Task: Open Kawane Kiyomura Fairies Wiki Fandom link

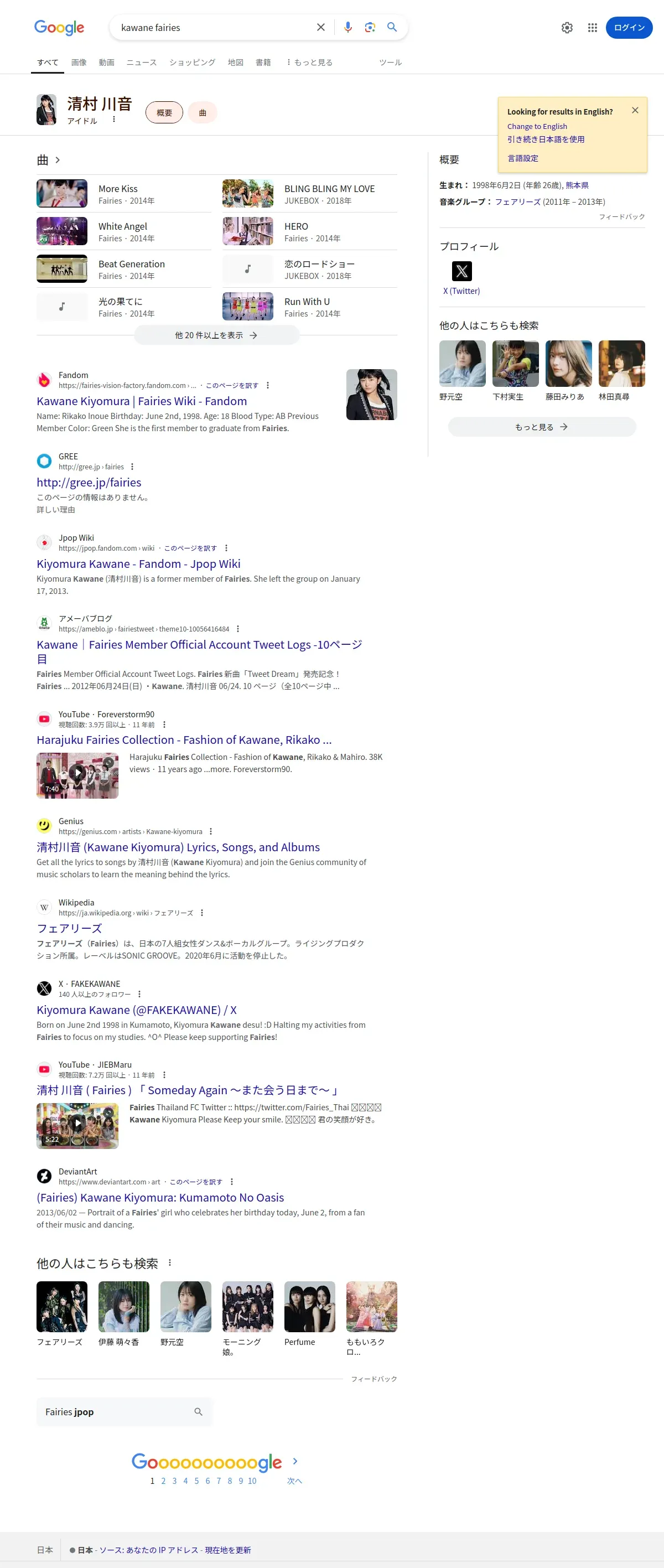Action: click(142, 401)
